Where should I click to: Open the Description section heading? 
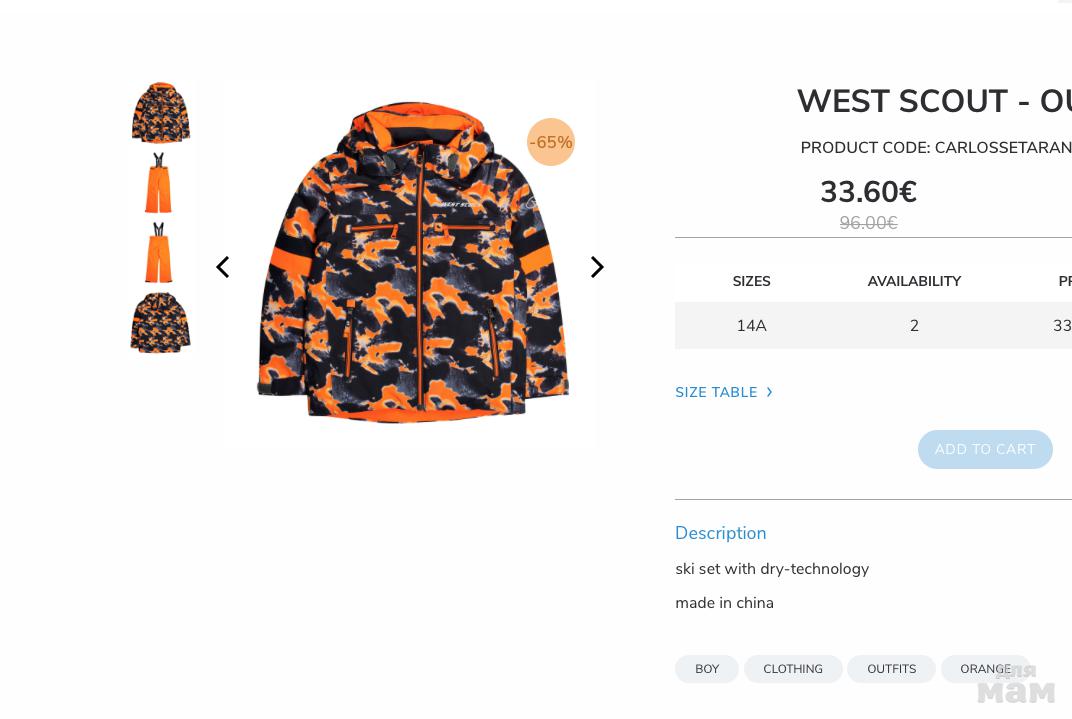720,533
